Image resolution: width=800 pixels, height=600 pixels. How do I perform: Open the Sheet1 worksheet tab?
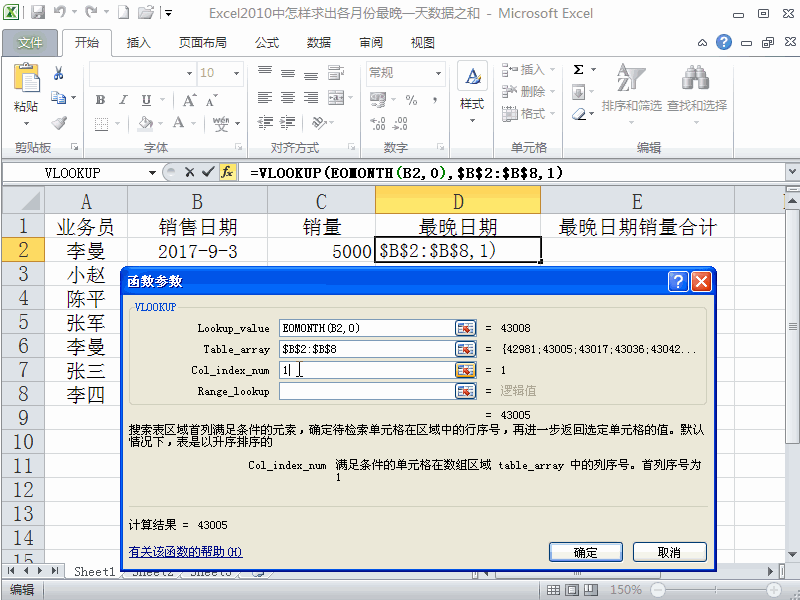(x=94, y=572)
